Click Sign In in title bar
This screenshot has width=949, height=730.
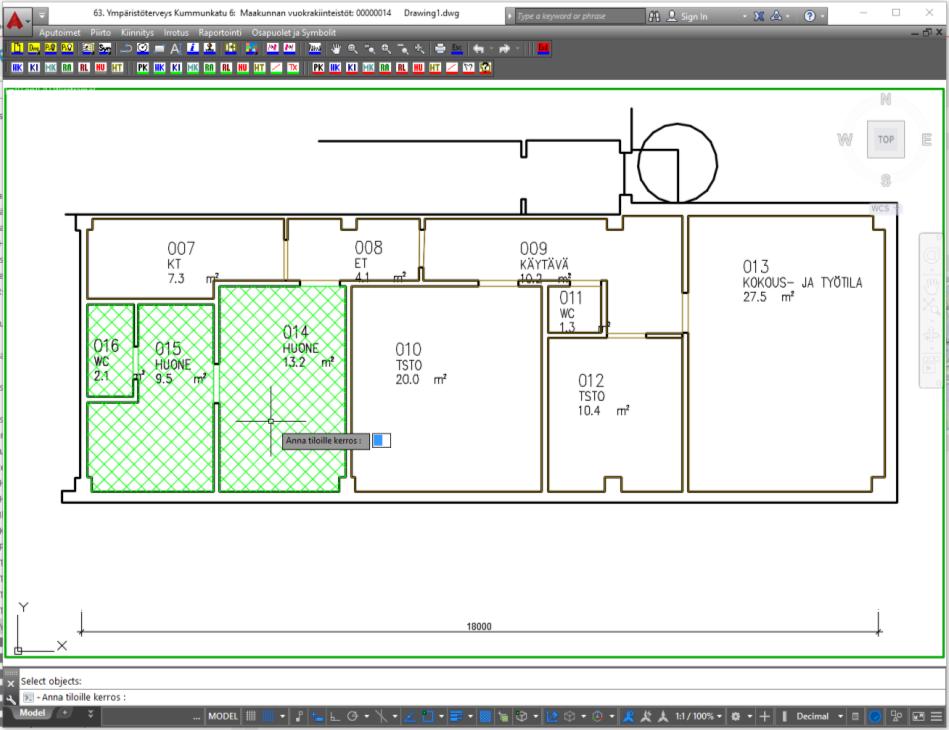click(x=694, y=16)
